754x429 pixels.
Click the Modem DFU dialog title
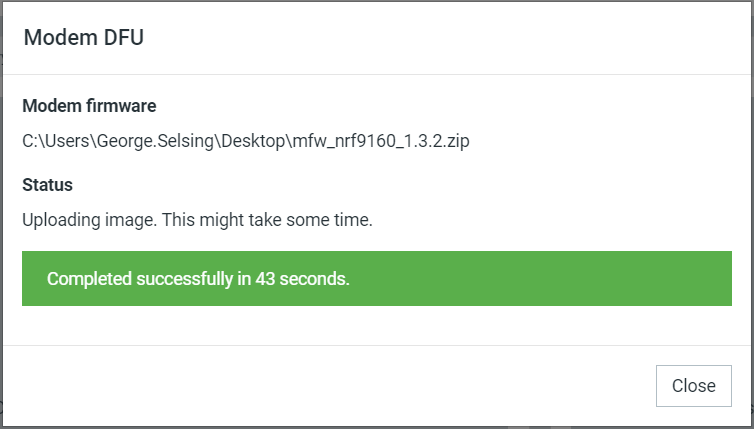point(84,38)
